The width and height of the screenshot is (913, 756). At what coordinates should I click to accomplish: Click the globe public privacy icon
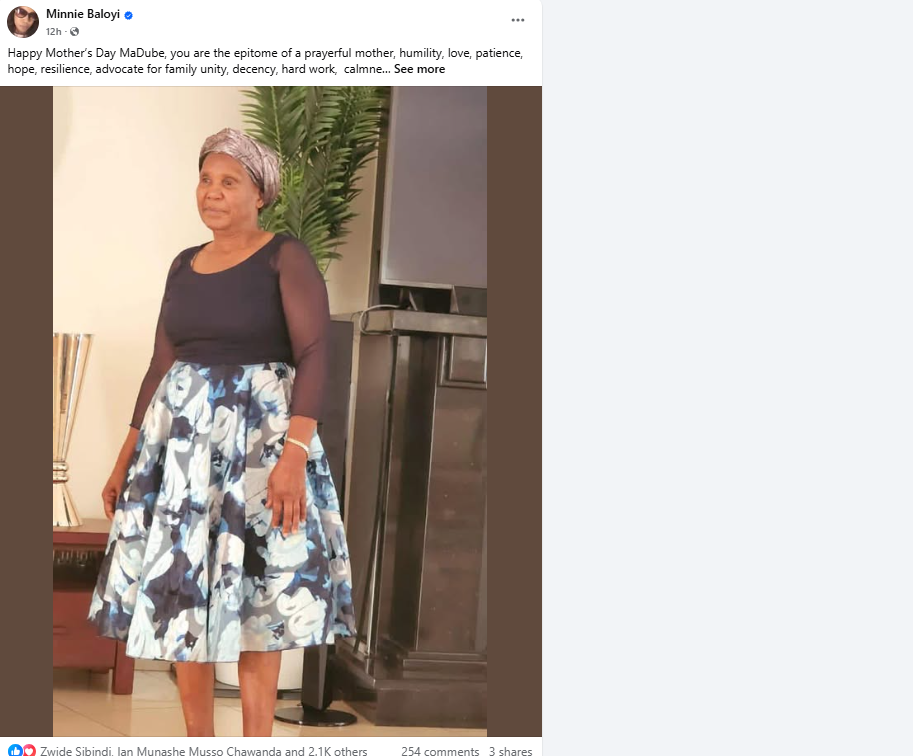click(75, 32)
